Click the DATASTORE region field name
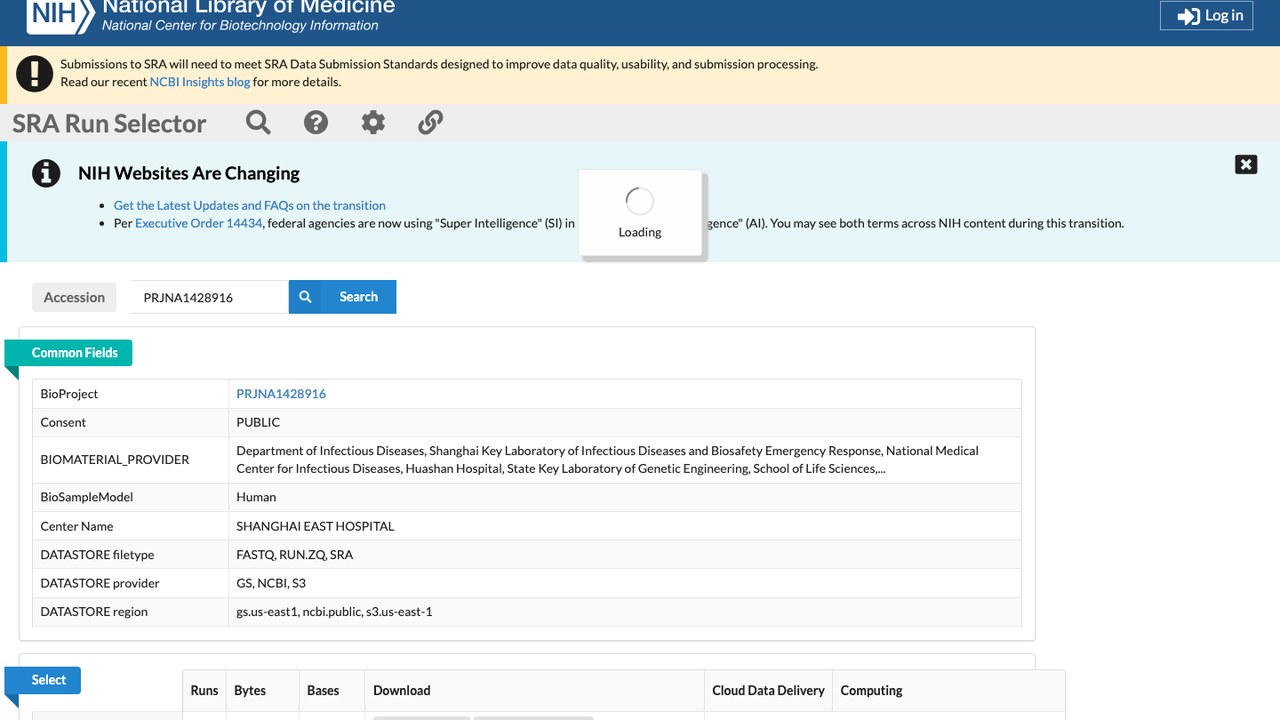The image size is (1280, 720). click(94, 612)
